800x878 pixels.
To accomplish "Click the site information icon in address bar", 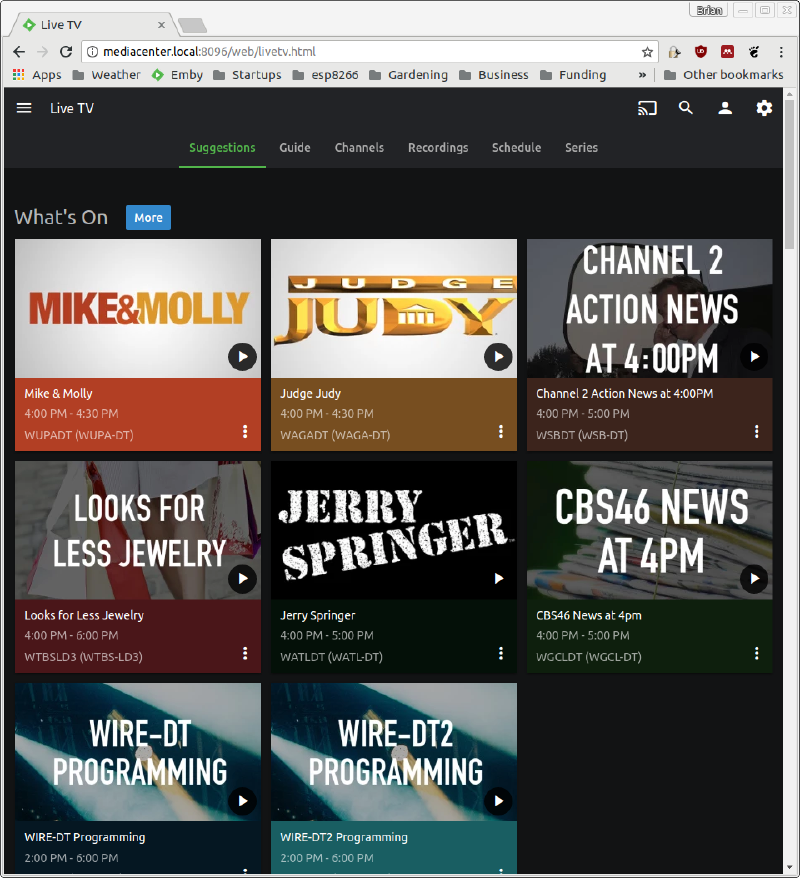I will tap(92, 52).
